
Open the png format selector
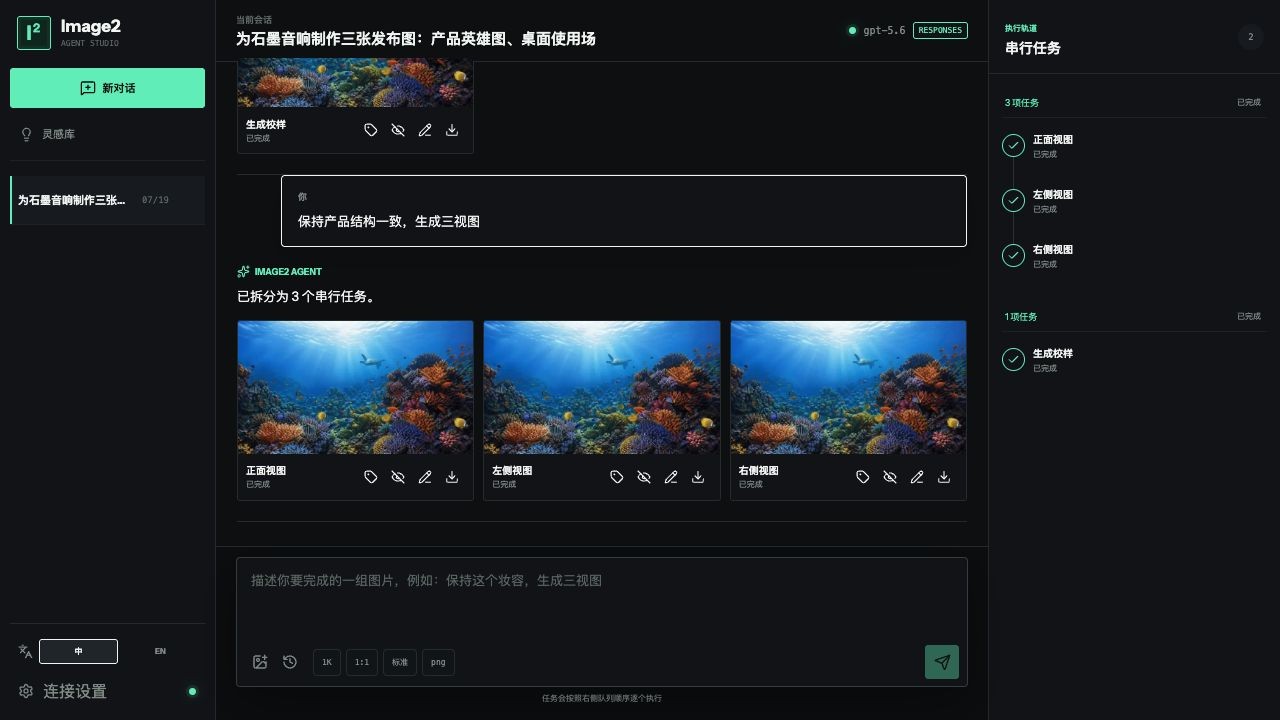(x=438, y=662)
